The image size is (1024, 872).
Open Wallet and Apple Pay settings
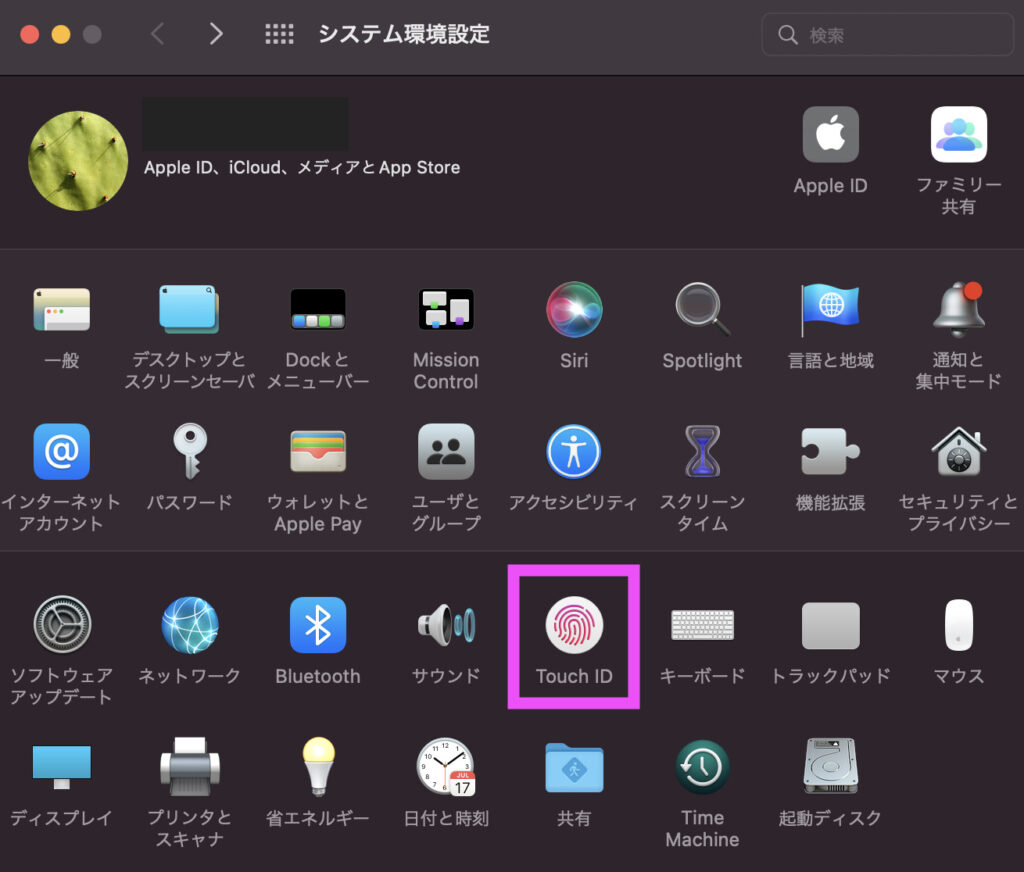(x=317, y=451)
